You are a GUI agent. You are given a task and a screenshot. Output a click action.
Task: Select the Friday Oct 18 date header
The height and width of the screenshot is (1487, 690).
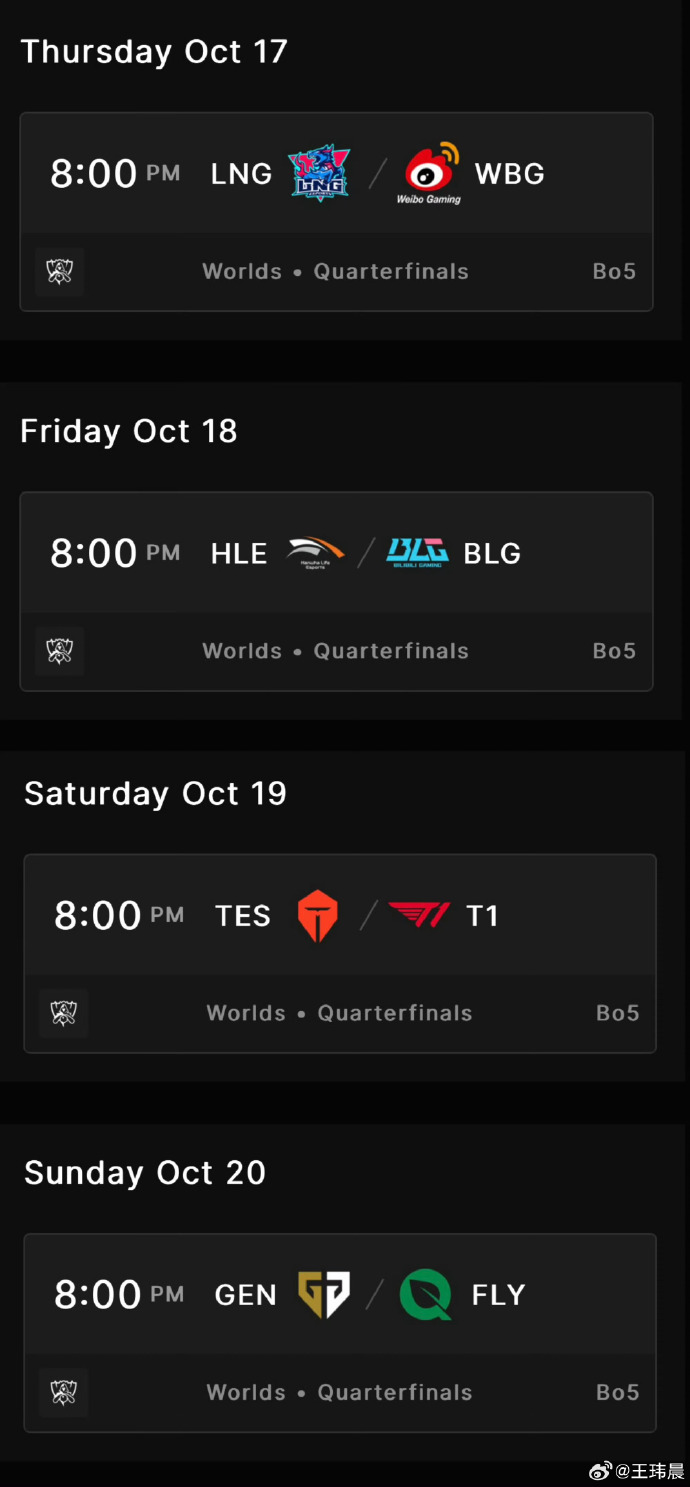coord(129,431)
